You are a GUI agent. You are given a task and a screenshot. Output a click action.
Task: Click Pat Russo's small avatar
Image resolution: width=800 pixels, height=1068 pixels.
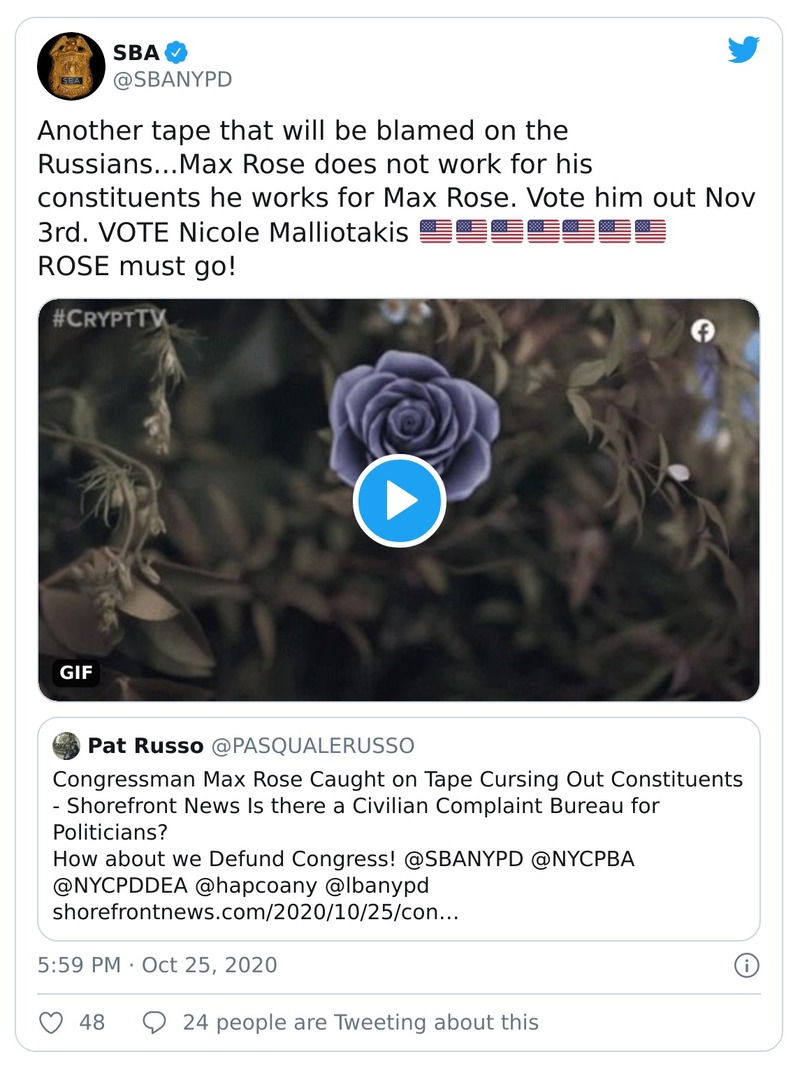coord(66,746)
